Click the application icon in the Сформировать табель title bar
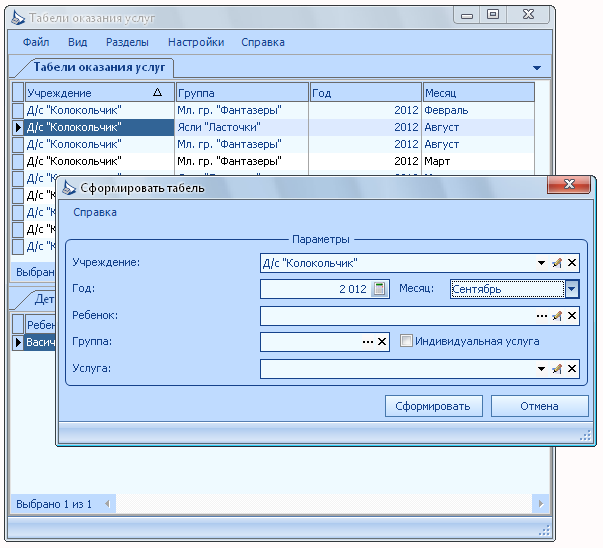 point(69,188)
